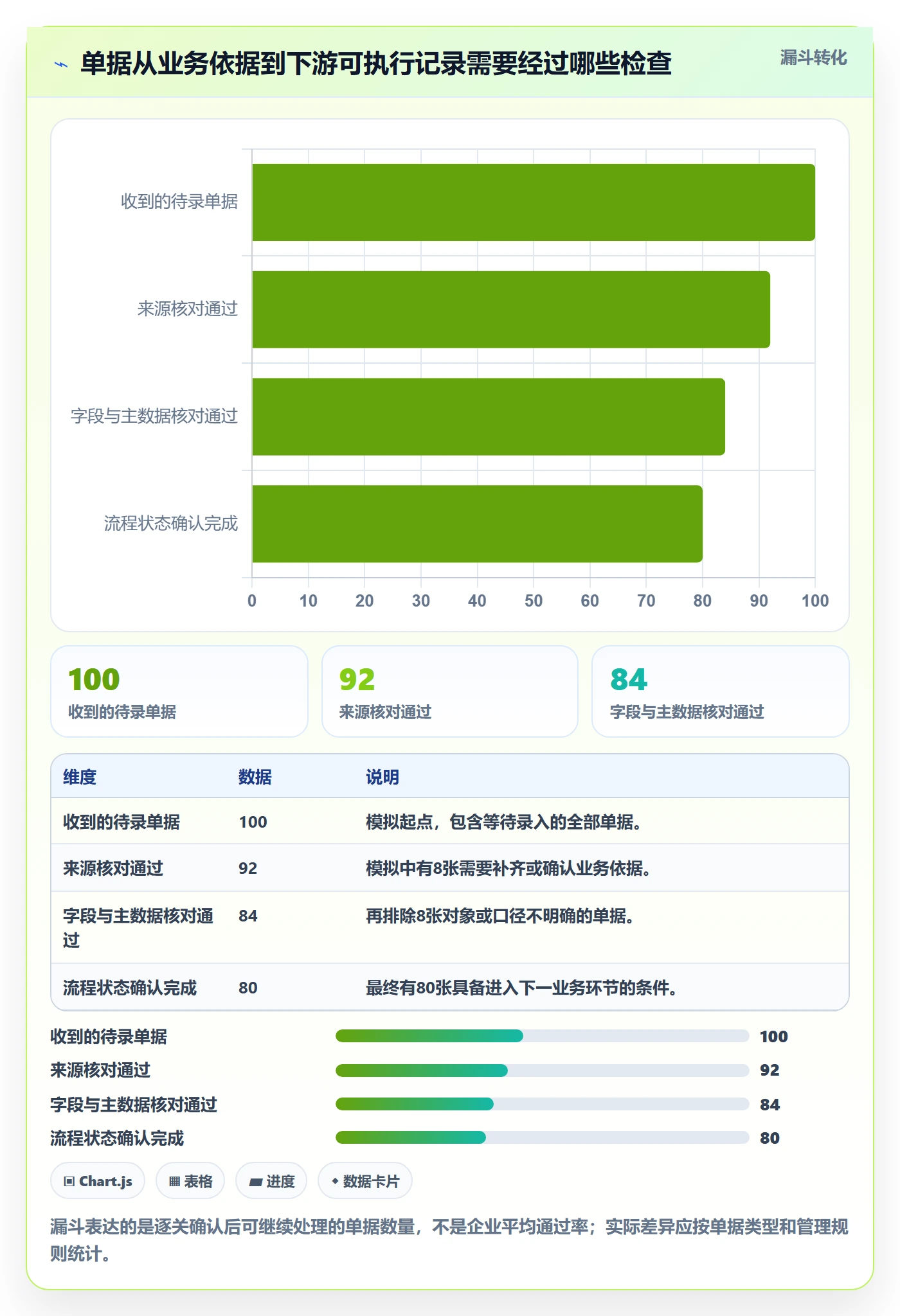This screenshot has width=900, height=1316.
Task: Click the 字段与主数据核对通过 progress bar
Action: point(542,1104)
